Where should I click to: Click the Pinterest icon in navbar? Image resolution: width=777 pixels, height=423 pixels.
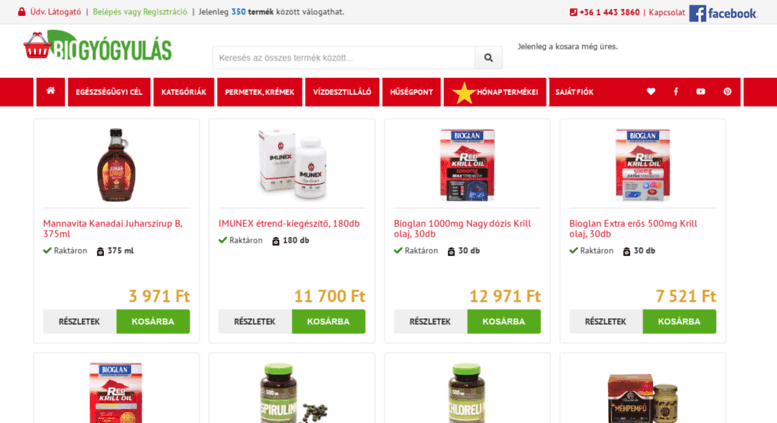pos(727,92)
